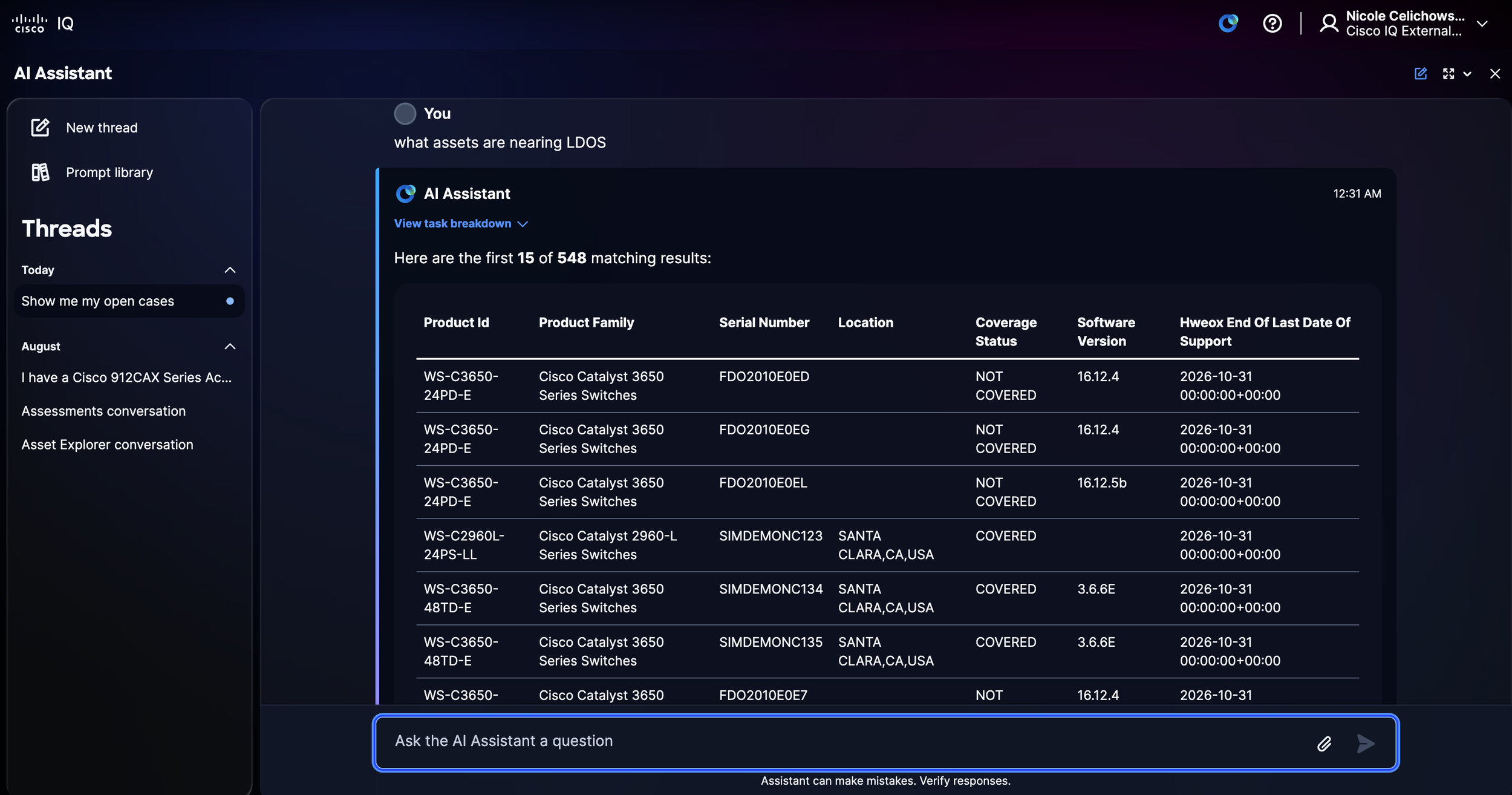
Task: Click software version 16.12.5b
Action: click(1101, 483)
